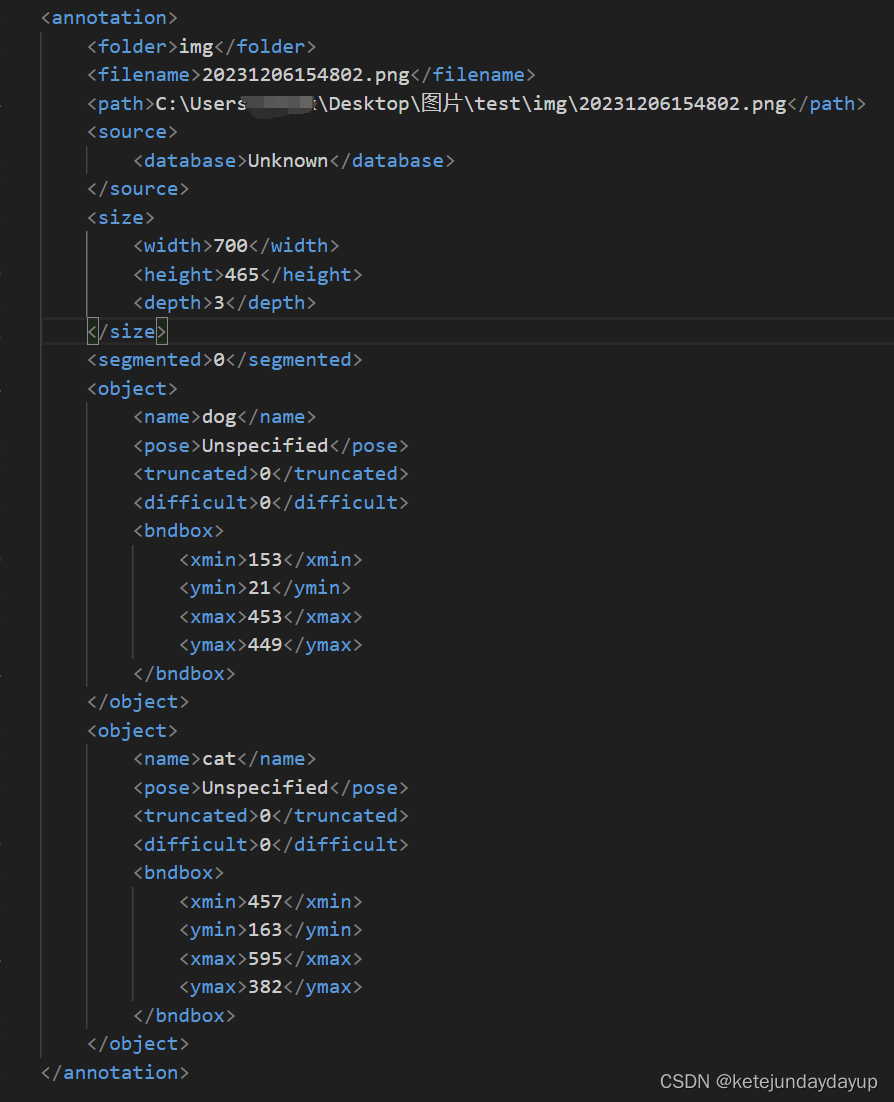Click the segmented value 0
The image size is (894, 1102).
219,359
